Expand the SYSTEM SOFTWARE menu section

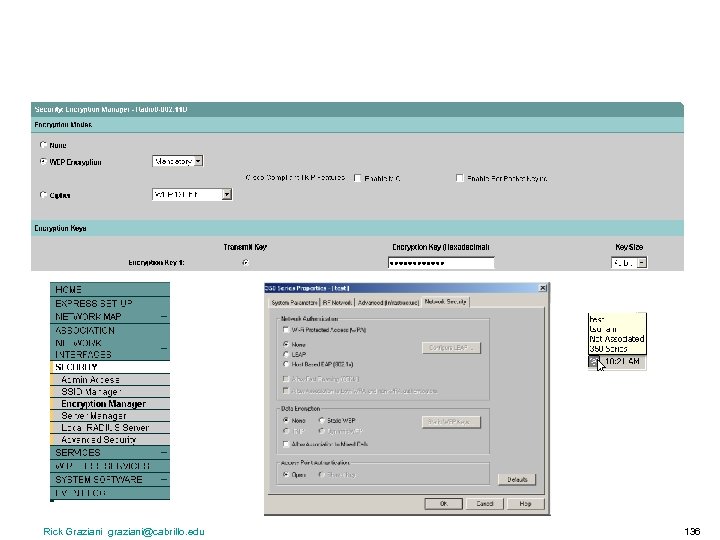(164, 479)
